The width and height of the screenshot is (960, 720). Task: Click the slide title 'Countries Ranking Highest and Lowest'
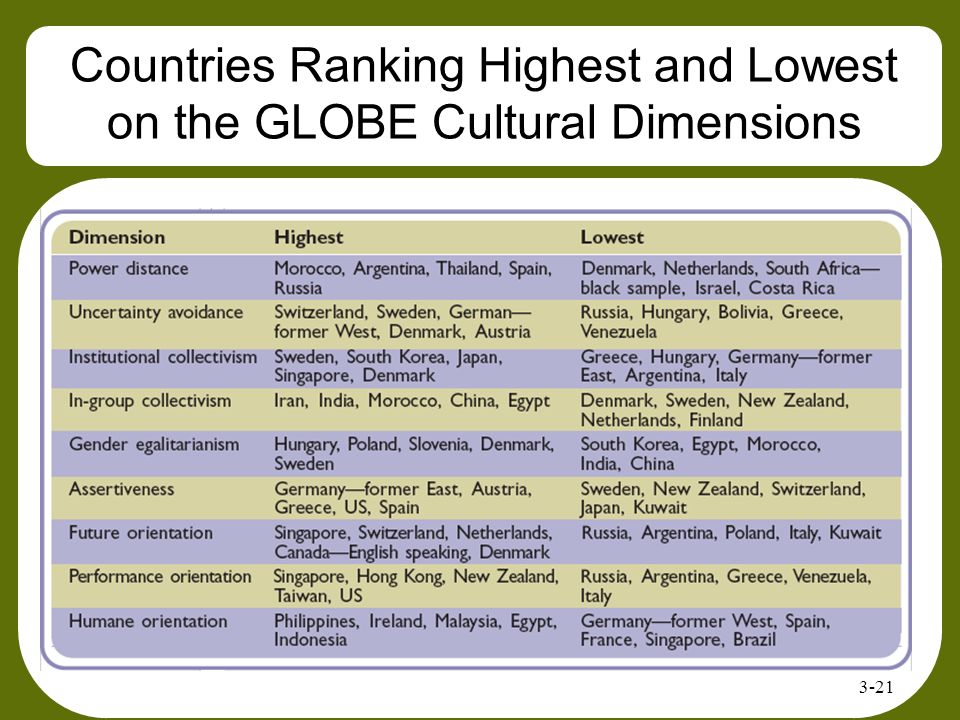[484, 65]
